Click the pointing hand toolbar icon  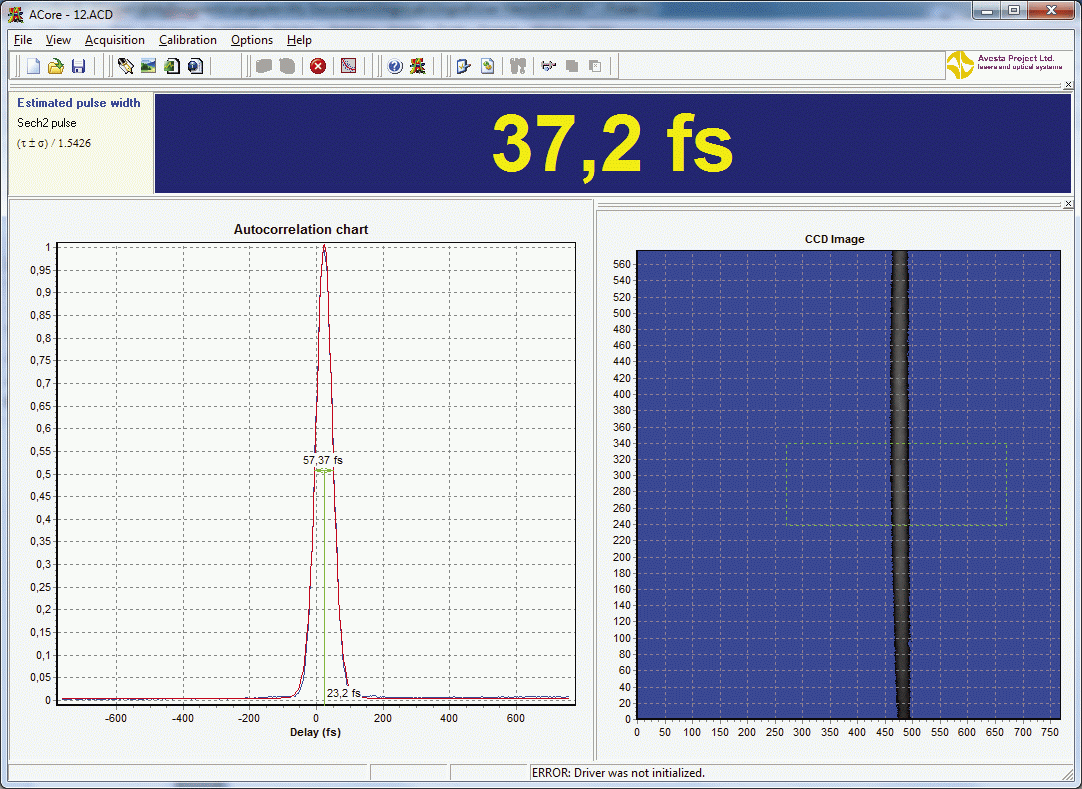(x=549, y=66)
